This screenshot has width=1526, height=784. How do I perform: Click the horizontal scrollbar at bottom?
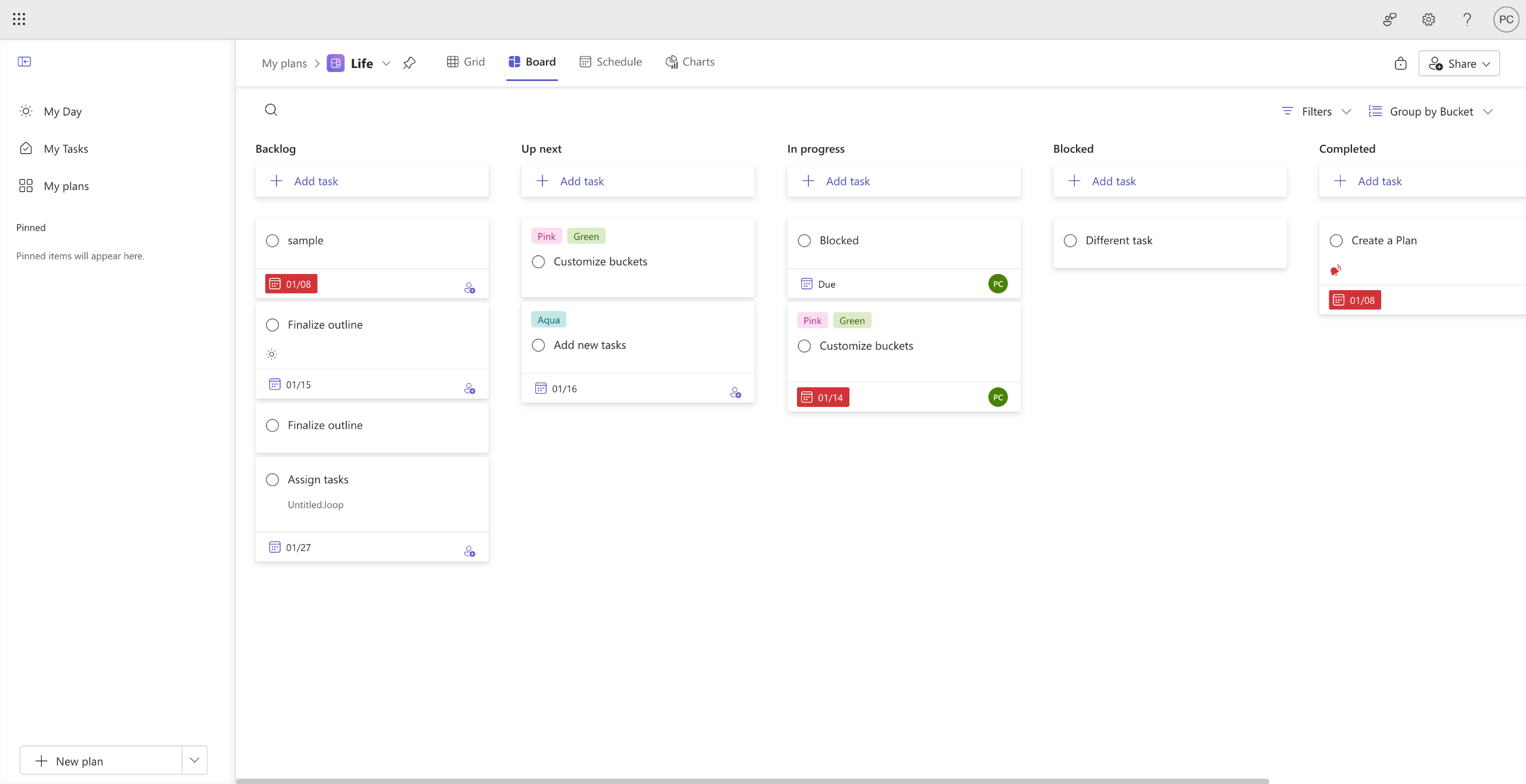pos(752,780)
